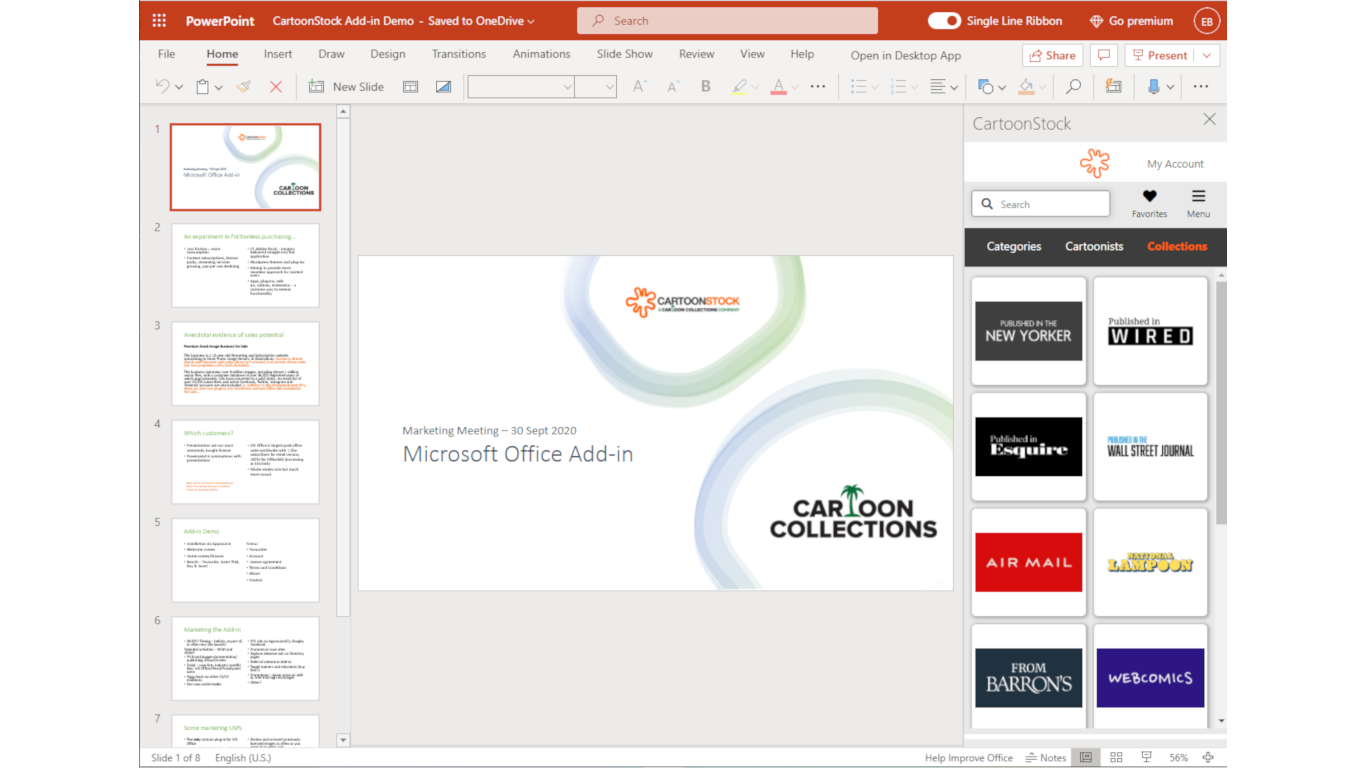Click the red Delete X icon
The width and height of the screenshot is (1366, 768).
tap(276, 87)
